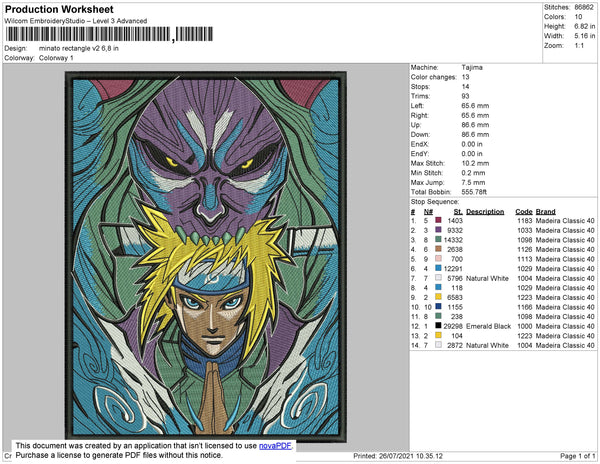600x464 pixels.
Task: Select the green swatch in stop row 3
Action: coord(438,239)
